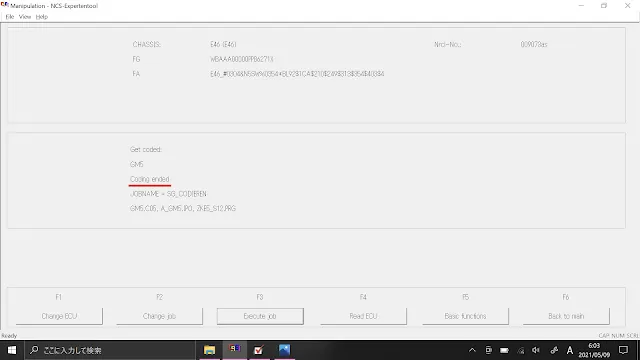Viewport: 640px width, 360px height.
Task: Close the NCS-Expertentool window
Action: click(x=627, y=6)
